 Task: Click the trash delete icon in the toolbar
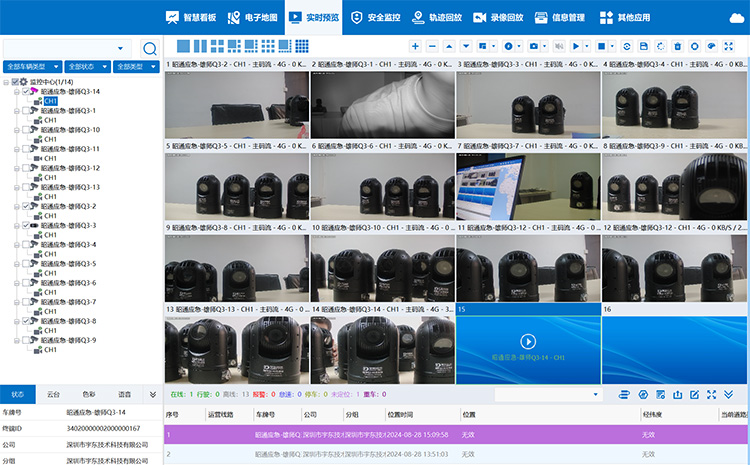[x=678, y=47]
